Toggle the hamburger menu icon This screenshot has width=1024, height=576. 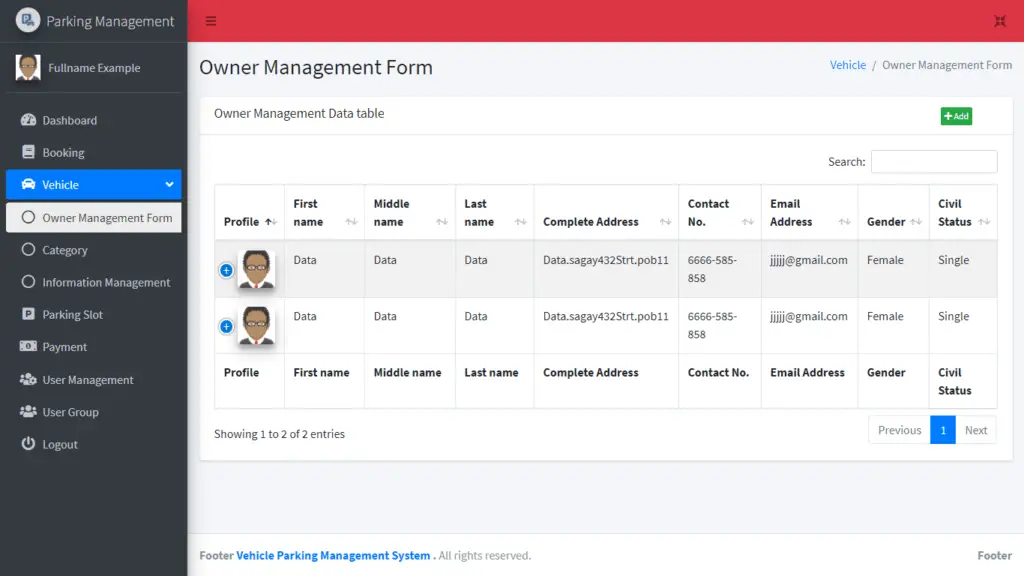pos(209,20)
